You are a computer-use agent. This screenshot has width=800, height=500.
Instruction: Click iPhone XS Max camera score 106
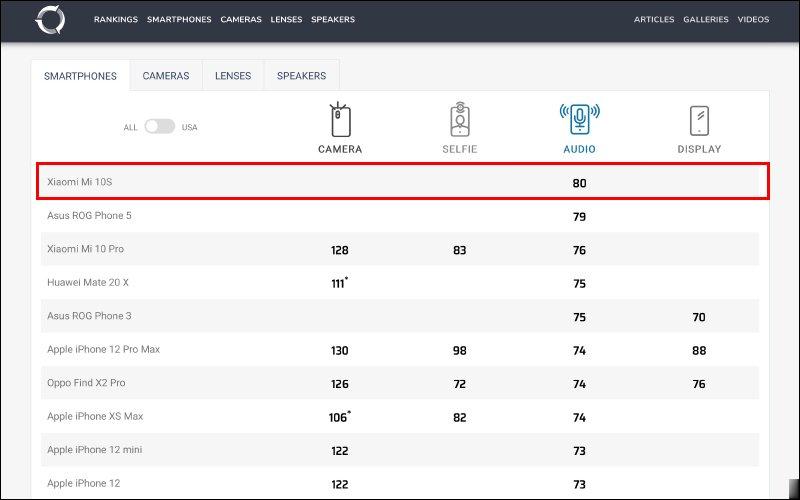(340, 417)
